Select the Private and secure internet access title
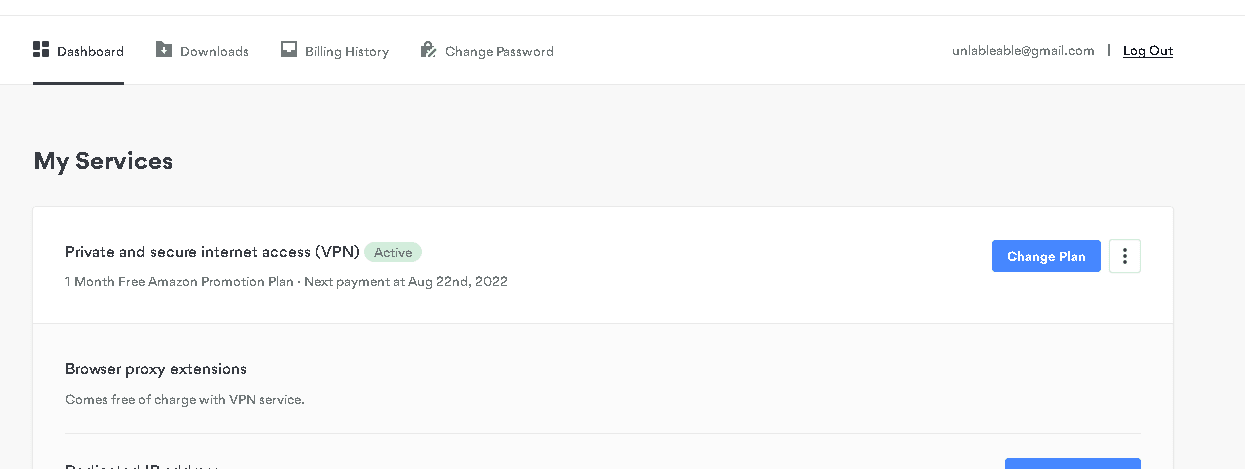 tap(212, 252)
